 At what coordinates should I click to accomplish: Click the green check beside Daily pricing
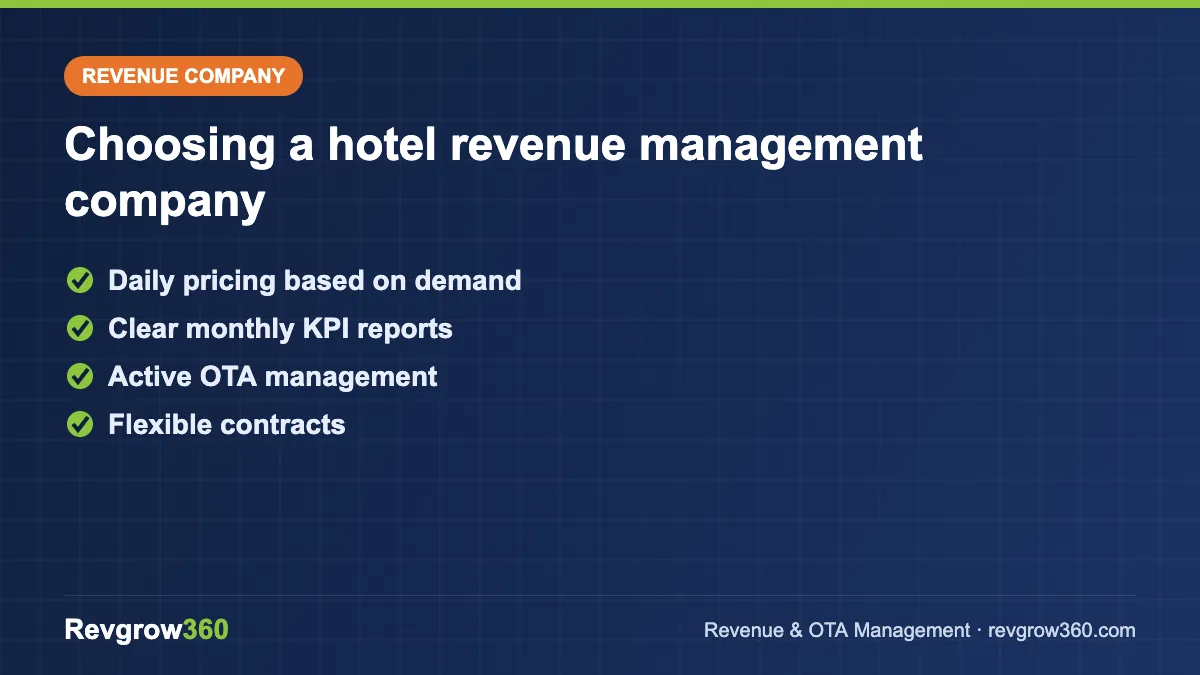click(80, 281)
